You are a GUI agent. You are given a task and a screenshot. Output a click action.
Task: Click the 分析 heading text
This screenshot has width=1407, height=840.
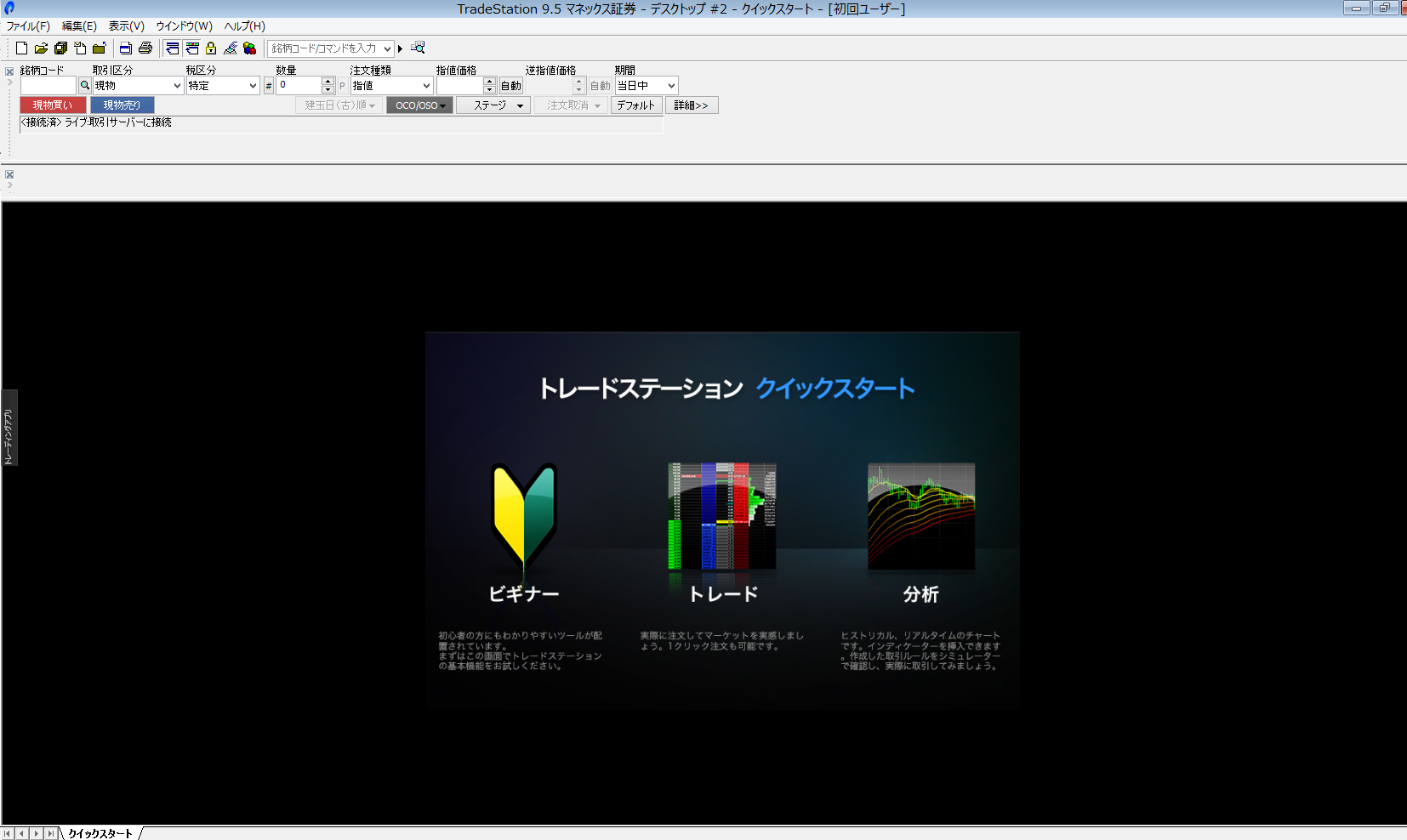click(x=921, y=594)
